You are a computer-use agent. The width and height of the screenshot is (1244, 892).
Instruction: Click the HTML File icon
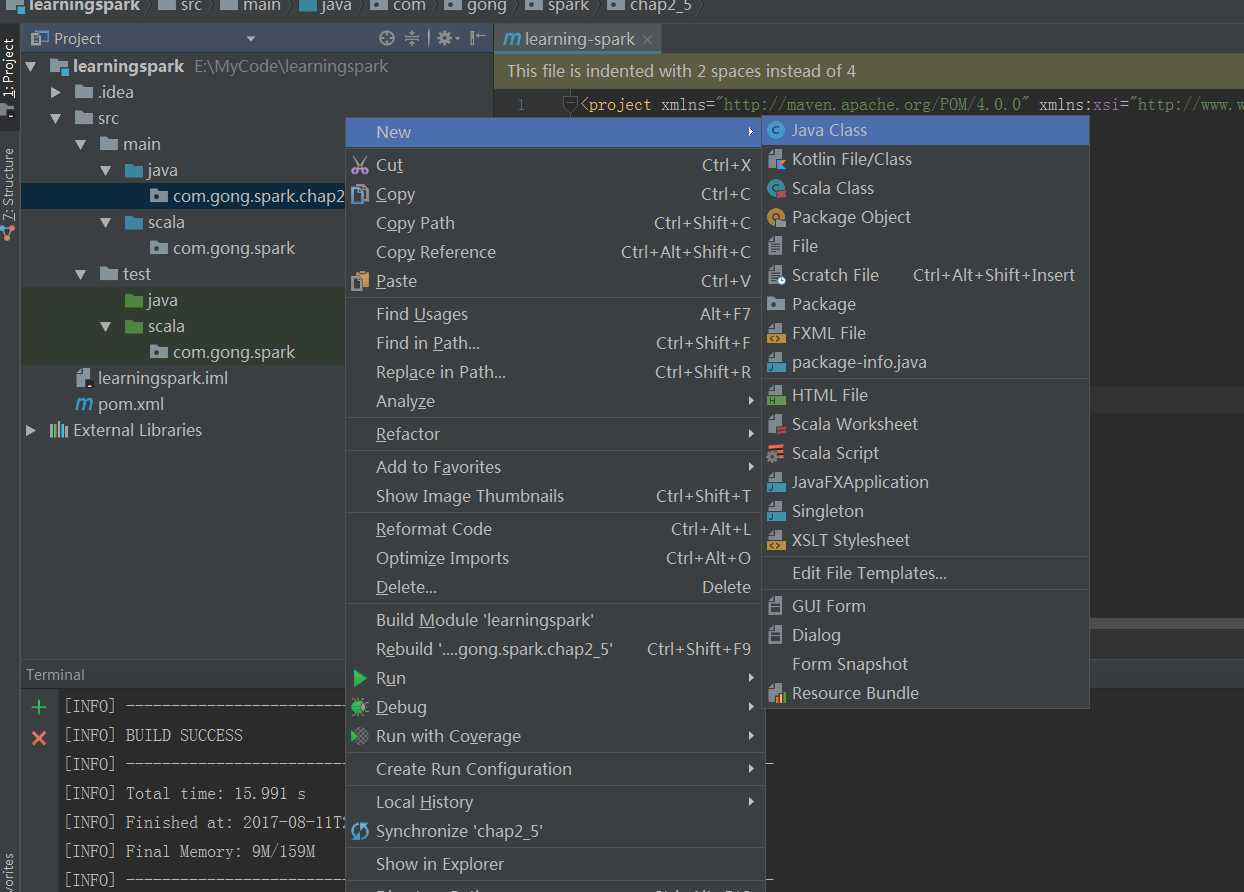tap(776, 395)
